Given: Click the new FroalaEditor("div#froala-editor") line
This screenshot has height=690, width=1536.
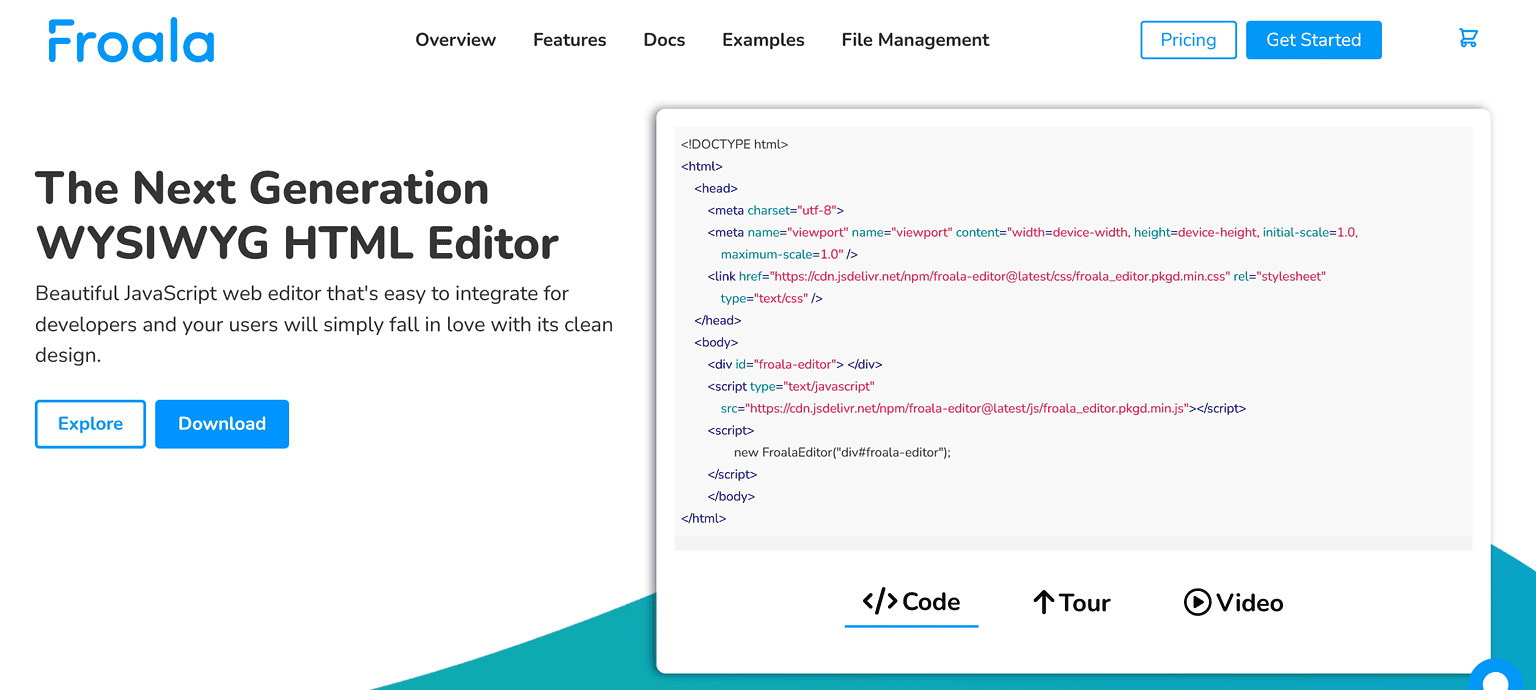Looking at the screenshot, I should pos(842,452).
